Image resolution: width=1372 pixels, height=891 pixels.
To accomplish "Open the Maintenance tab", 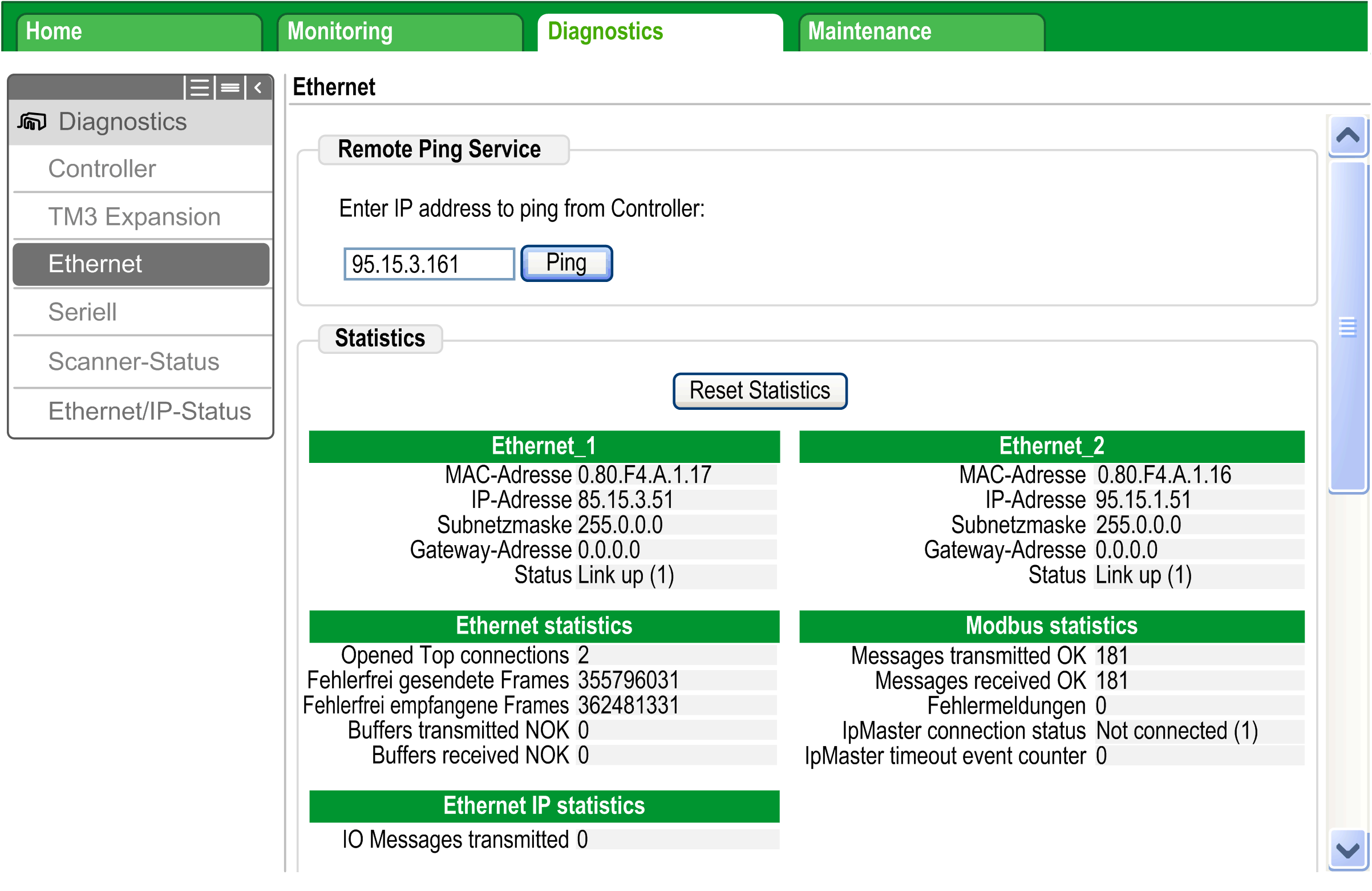I will pyautogui.click(x=921, y=32).
